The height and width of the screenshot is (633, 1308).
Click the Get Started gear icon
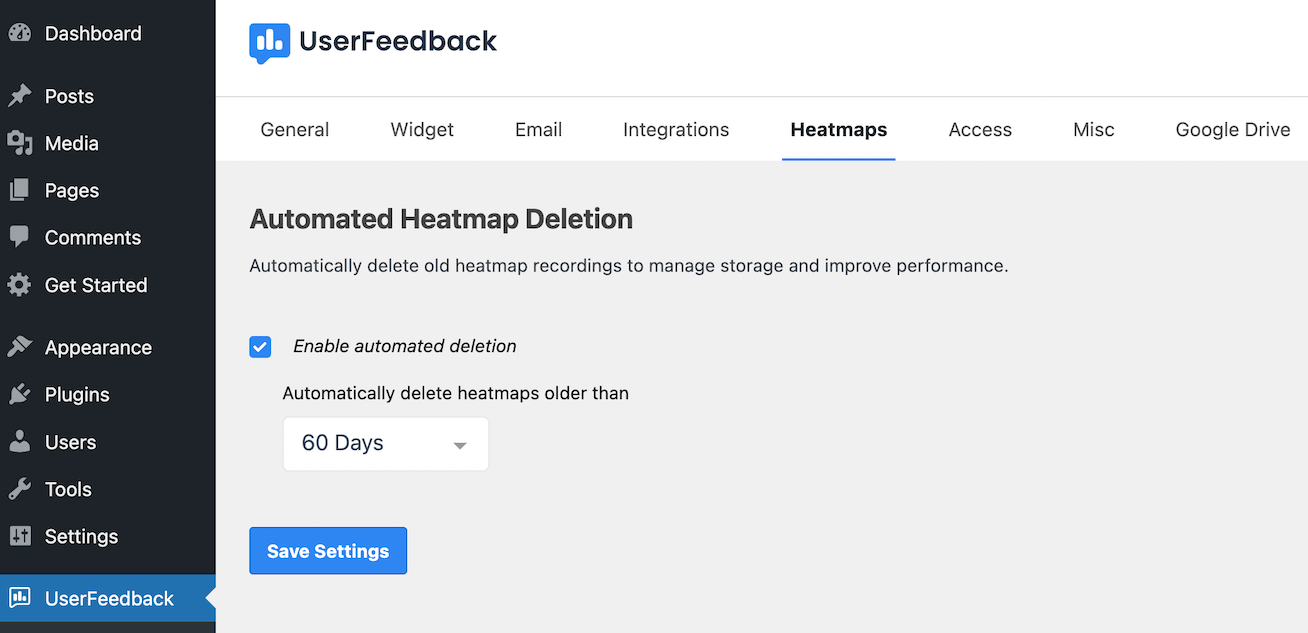pyautogui.click(x=21, y=284)
